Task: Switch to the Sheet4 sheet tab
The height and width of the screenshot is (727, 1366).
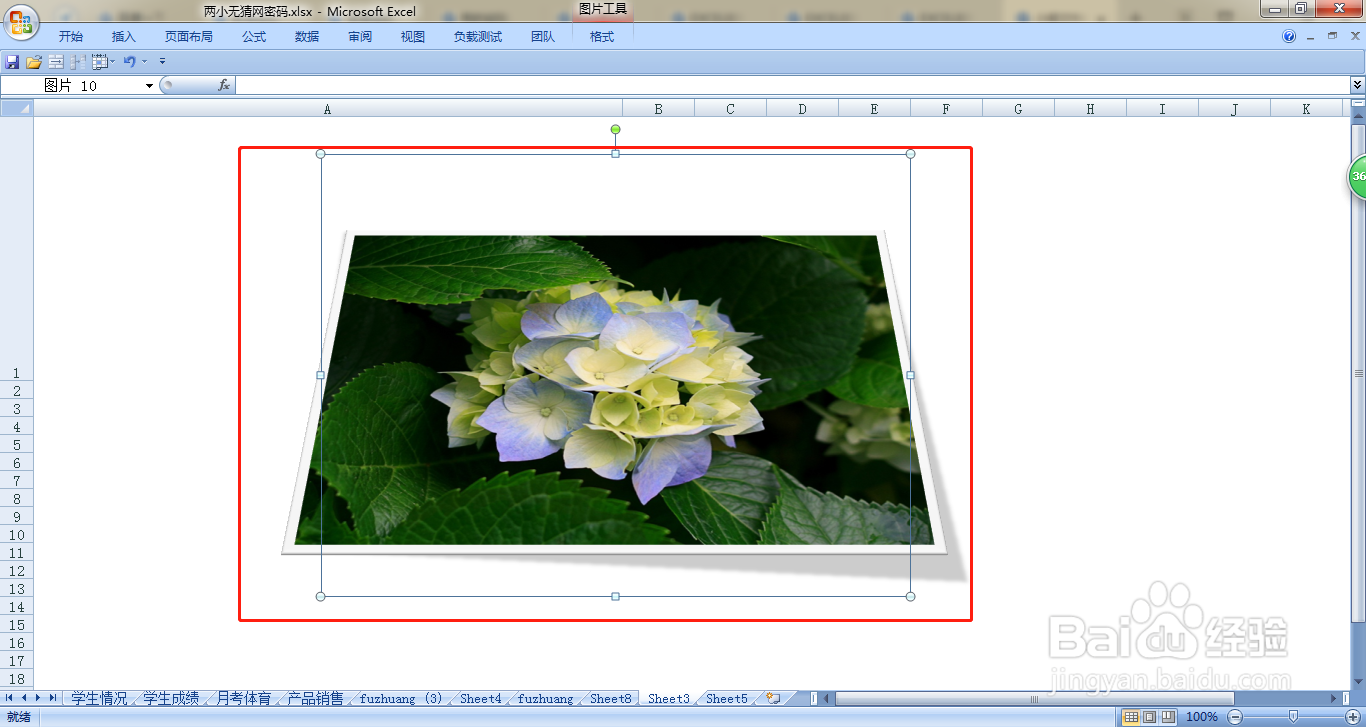Action: (480, 699)
